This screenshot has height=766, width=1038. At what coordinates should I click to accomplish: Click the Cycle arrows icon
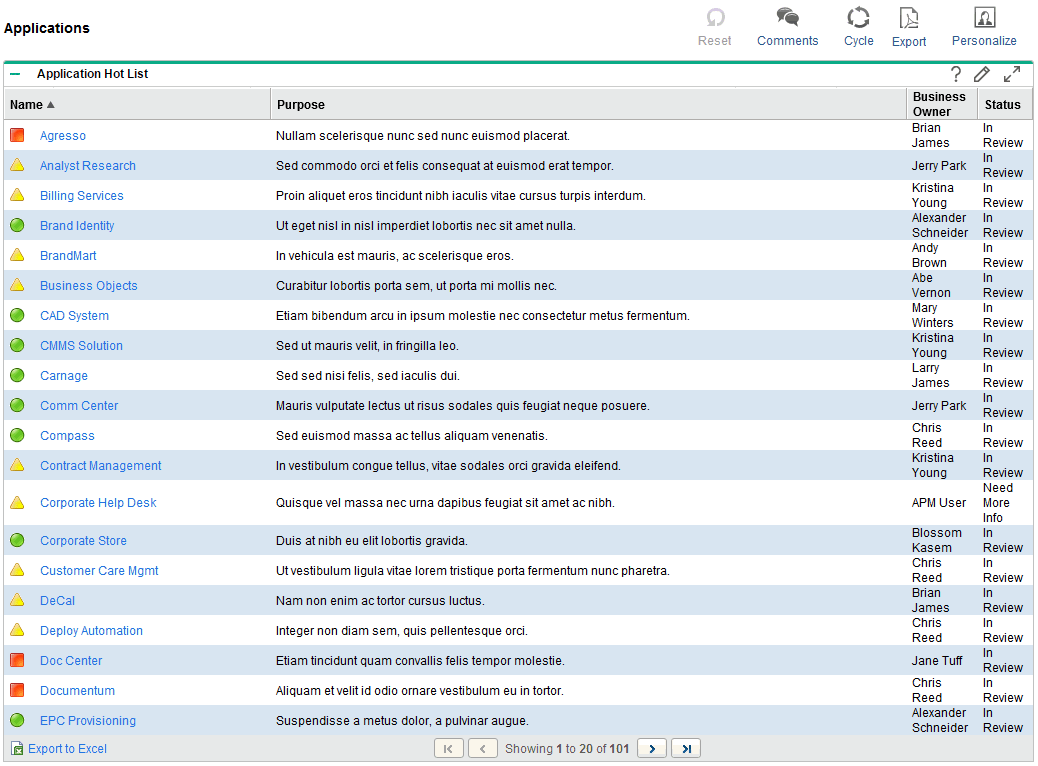click(x=858, y=18)
